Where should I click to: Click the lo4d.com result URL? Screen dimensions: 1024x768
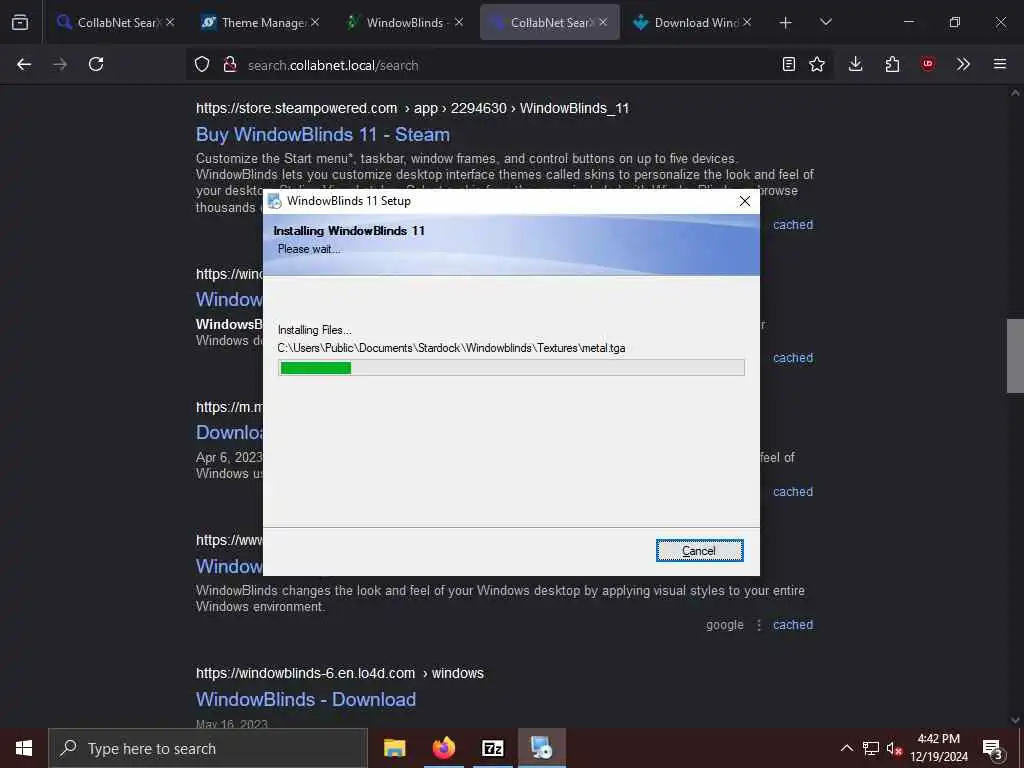[340, 673]
